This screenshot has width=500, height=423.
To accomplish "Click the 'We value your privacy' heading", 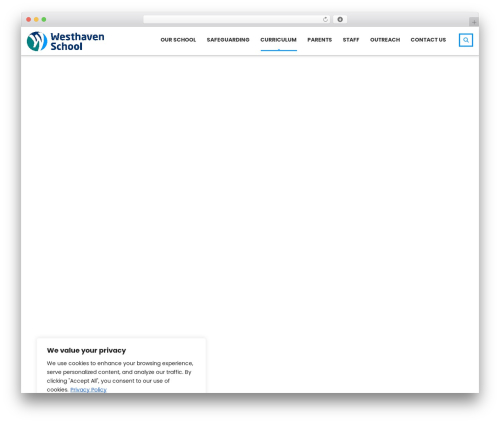I will coord(86,350).
